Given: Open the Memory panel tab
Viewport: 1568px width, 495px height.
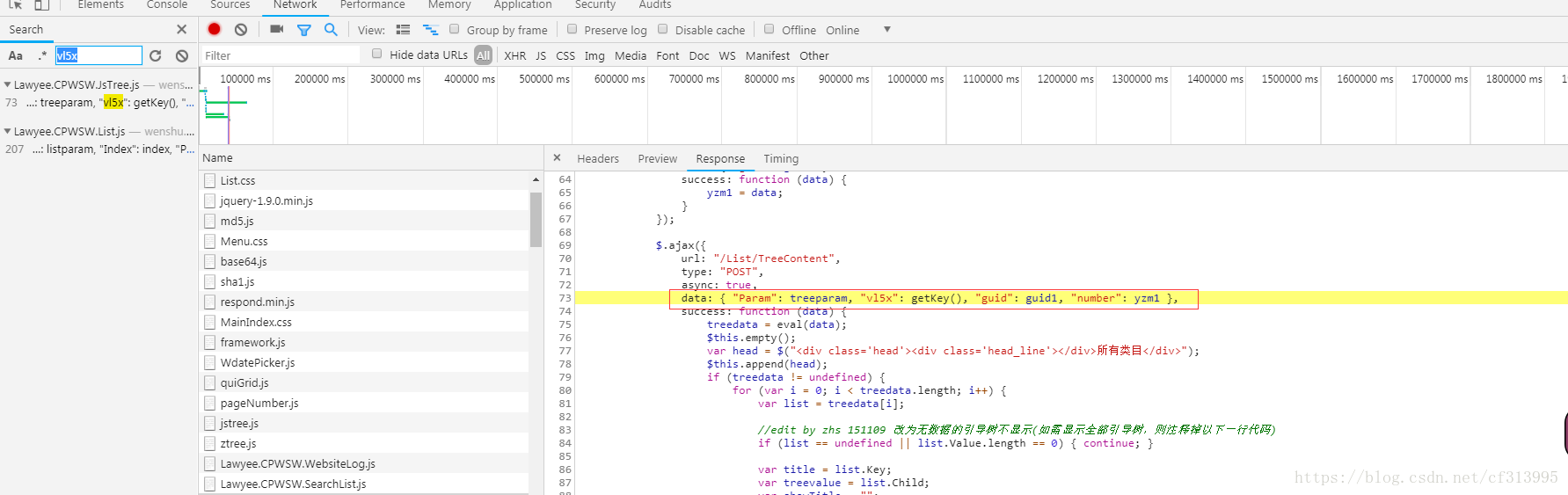Looking at the screenshot, I should point(449,4).
